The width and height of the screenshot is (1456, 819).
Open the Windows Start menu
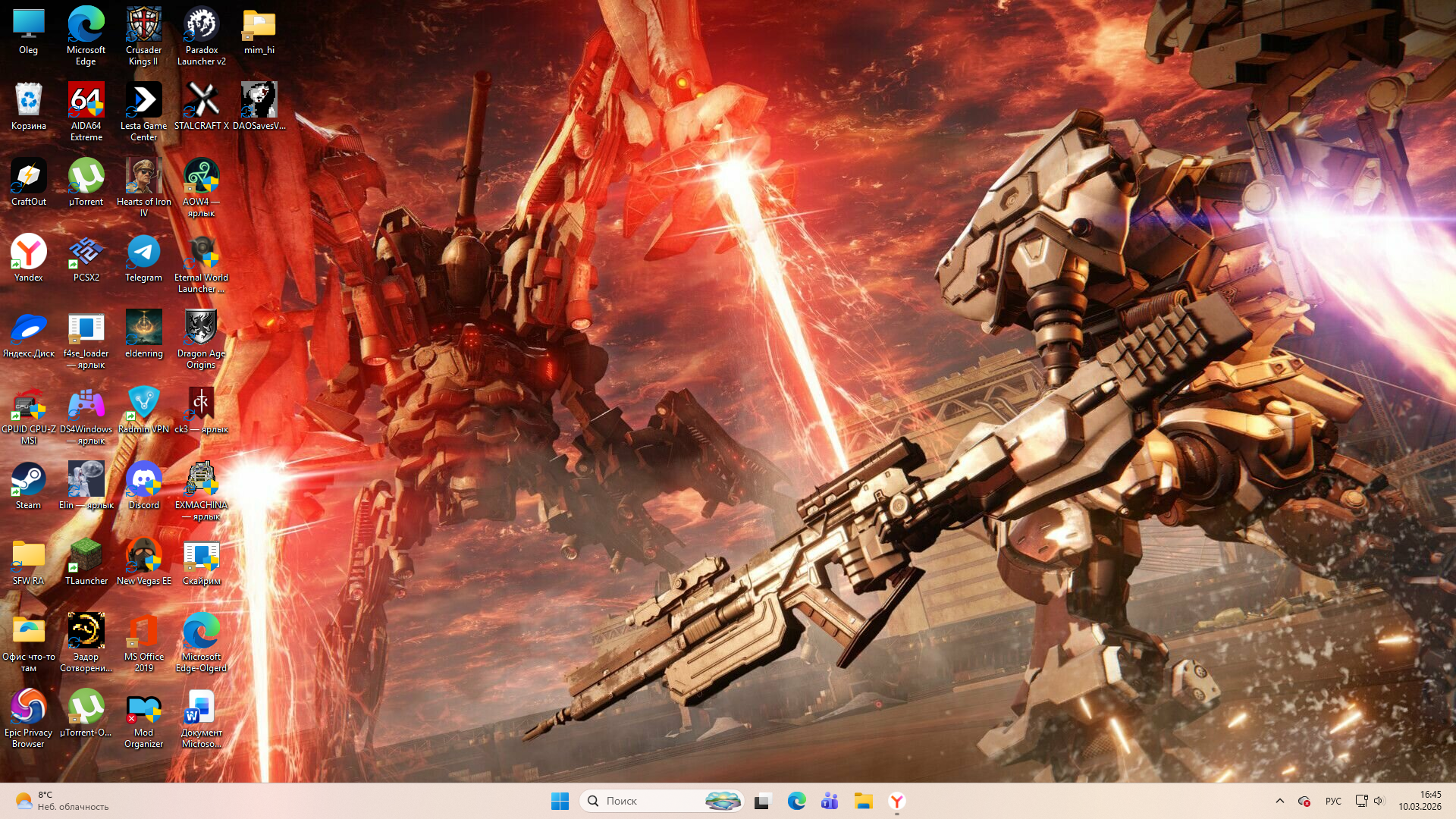[x=560, y=801]
